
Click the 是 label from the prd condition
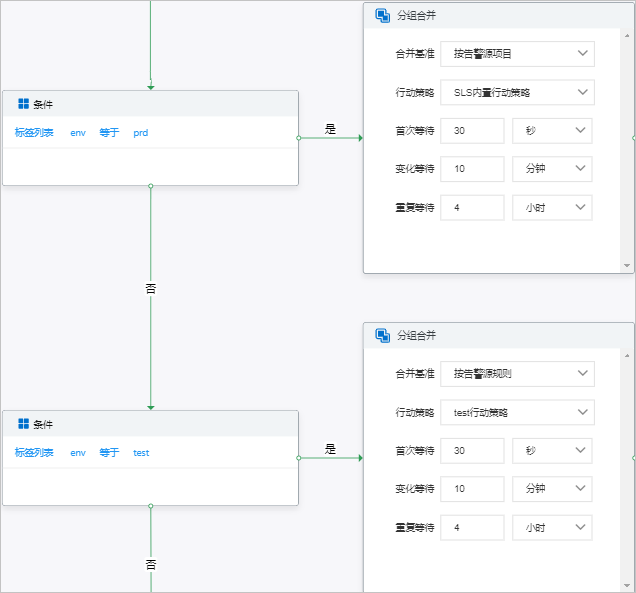(330, 129)
